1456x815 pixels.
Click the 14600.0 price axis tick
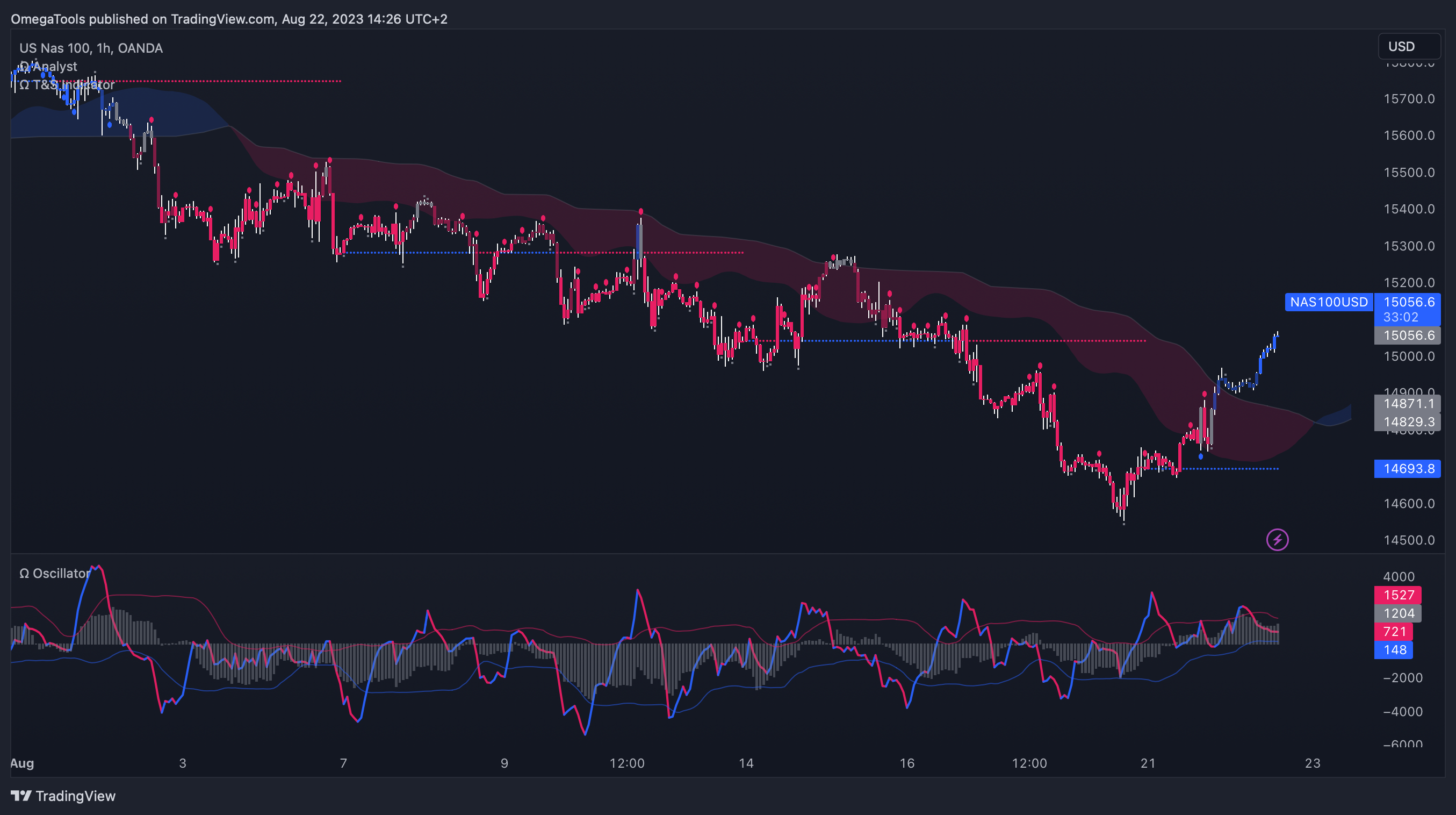[1409, 504]
